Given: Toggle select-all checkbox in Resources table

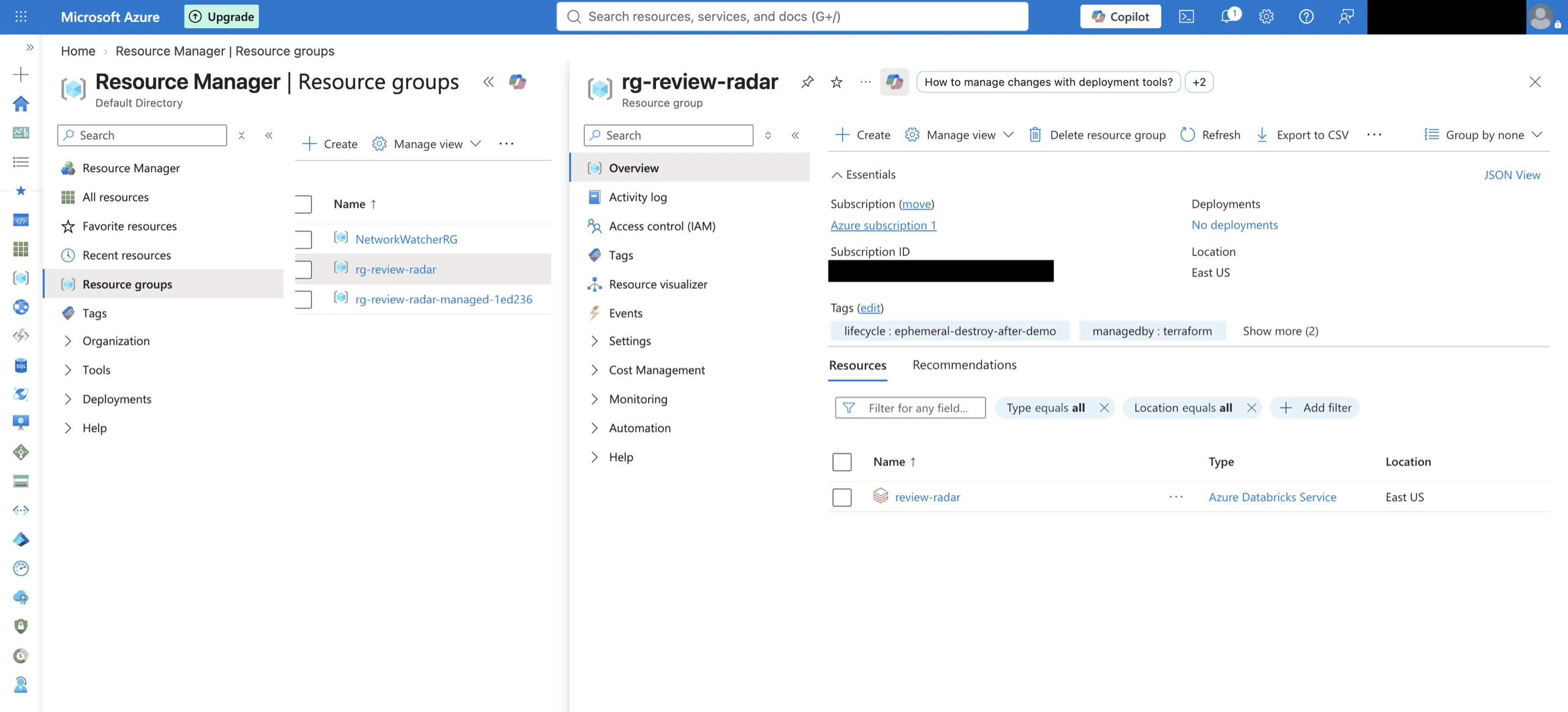Looking at the screenshot, I should point(842,462).
